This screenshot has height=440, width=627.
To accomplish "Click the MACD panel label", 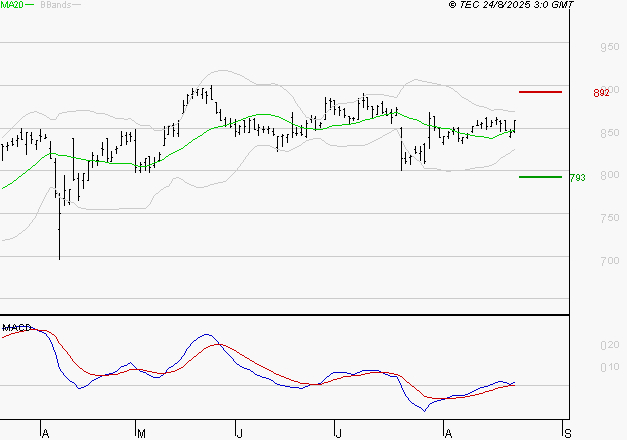I will 17,327.
